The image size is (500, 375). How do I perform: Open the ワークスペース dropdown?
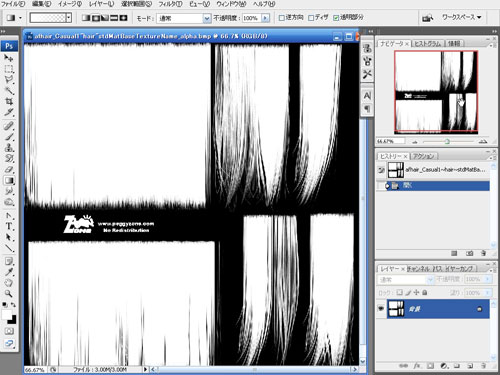461,17
